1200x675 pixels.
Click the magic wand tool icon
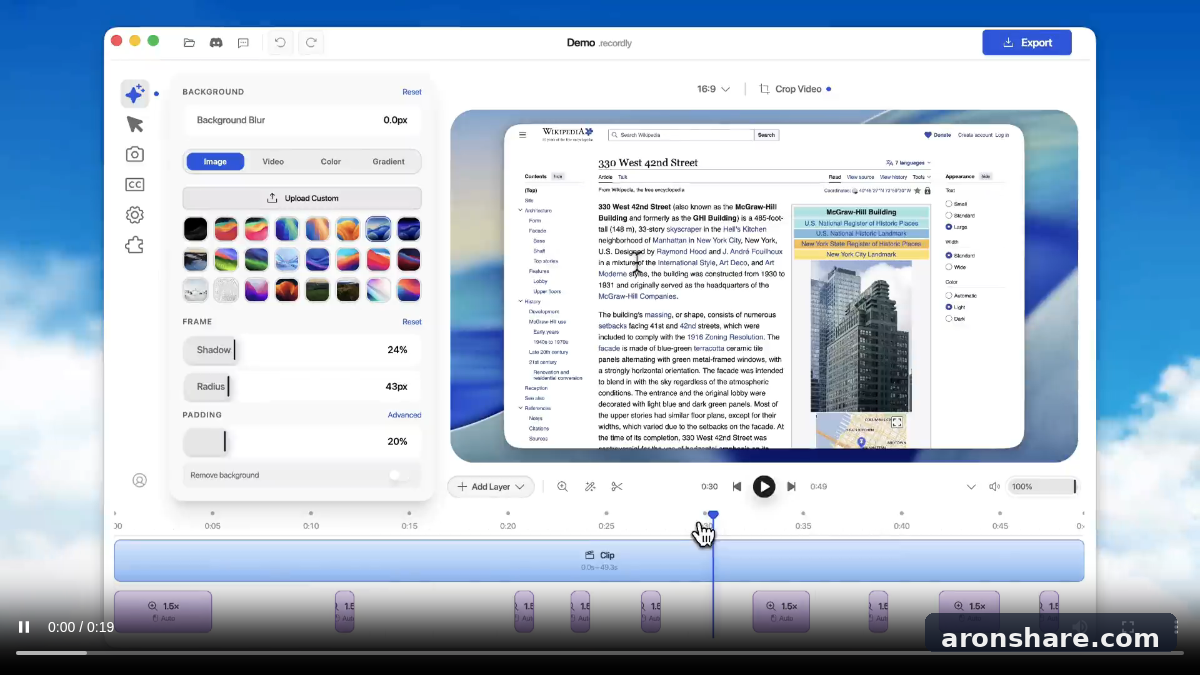590,487
